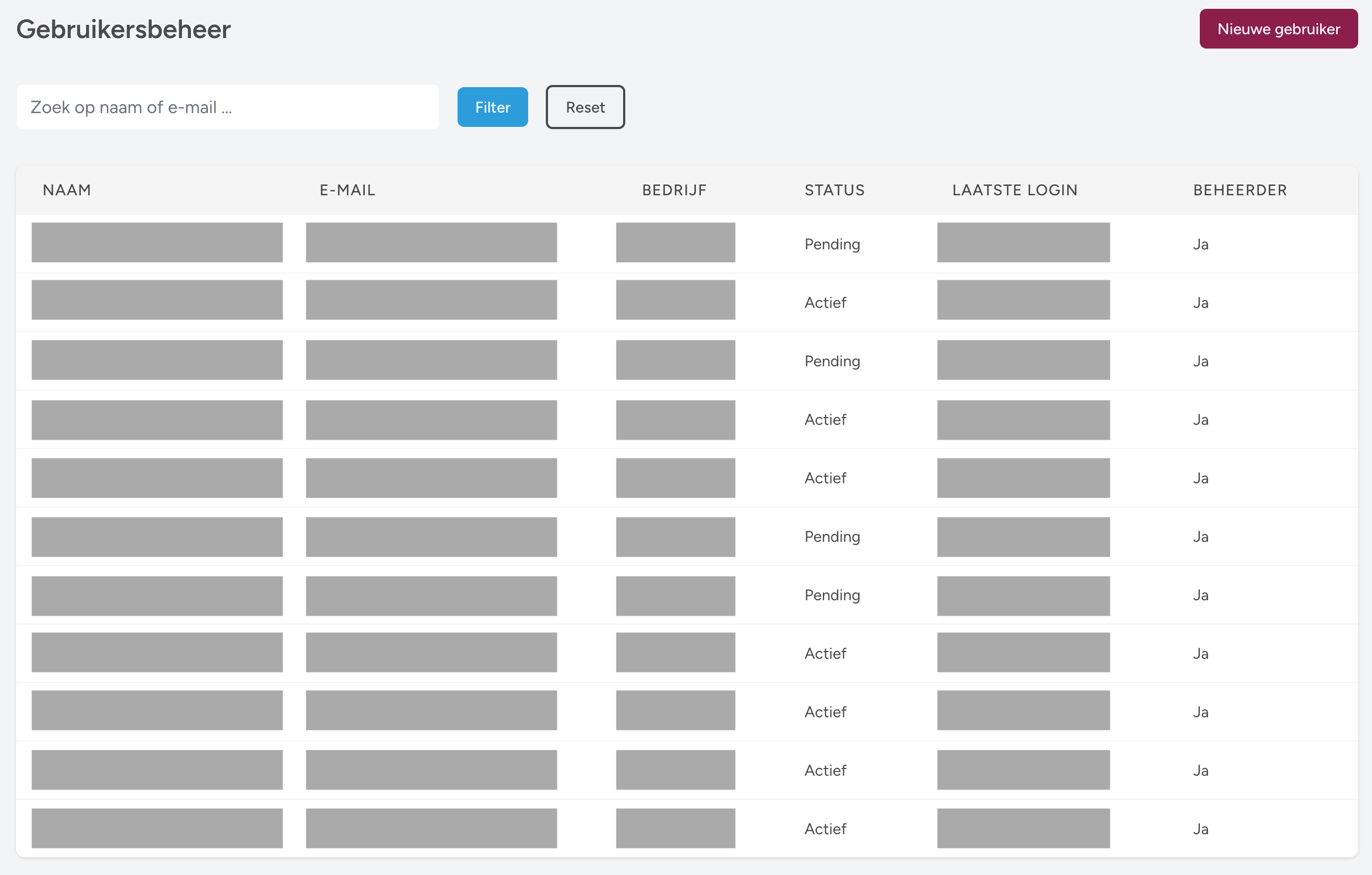The width and height of the screenshot is (1372, 875).
Task: Click Pending status in third row
Action: (x=832, y=361)
